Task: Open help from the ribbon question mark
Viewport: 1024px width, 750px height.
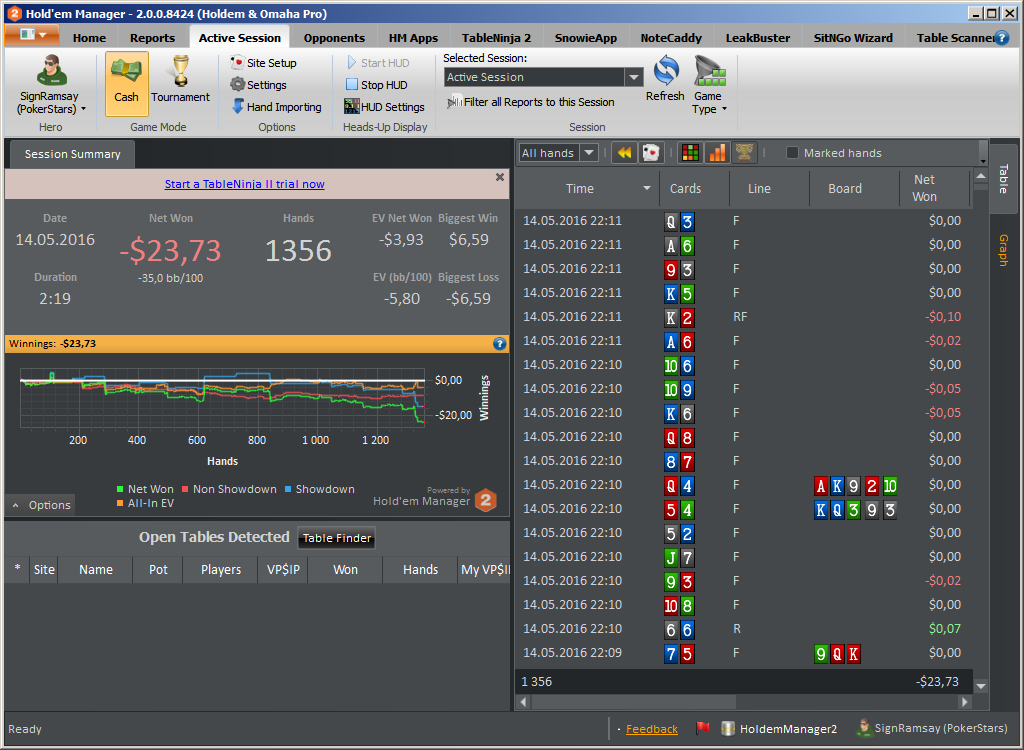Action: pos(1001,38)
